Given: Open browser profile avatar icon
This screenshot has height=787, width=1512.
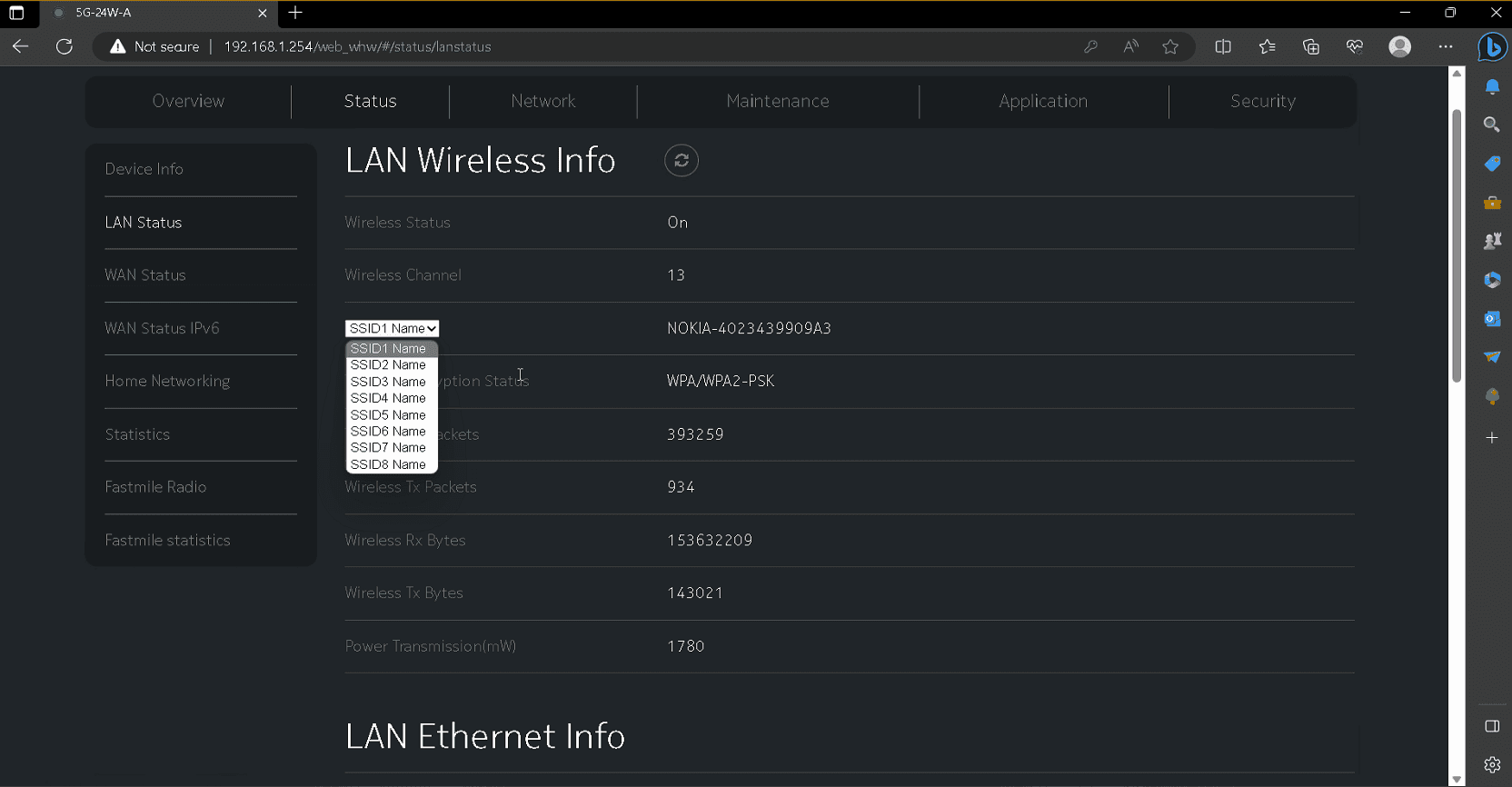Looking at the screenshot, I should click(x=1399, y=46).
